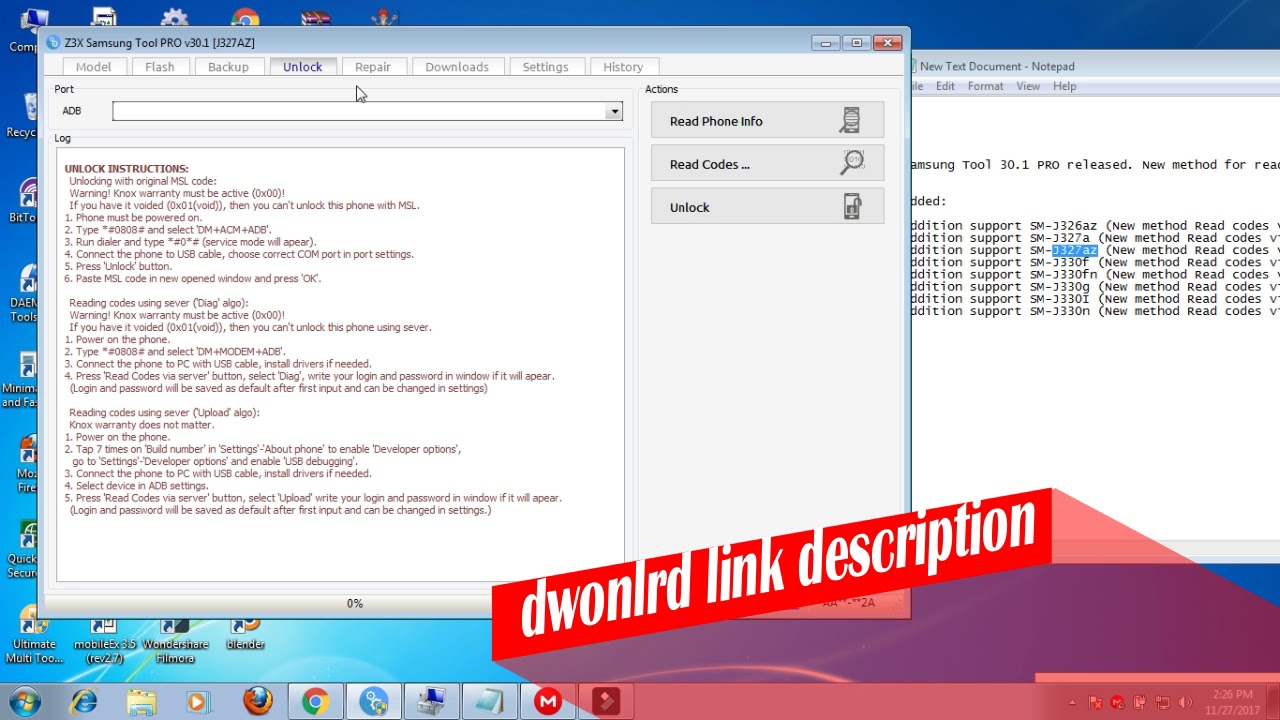Screen dimensions: 1280x720
Task: Open Notepad Edit menu
Action: [945, 86]
